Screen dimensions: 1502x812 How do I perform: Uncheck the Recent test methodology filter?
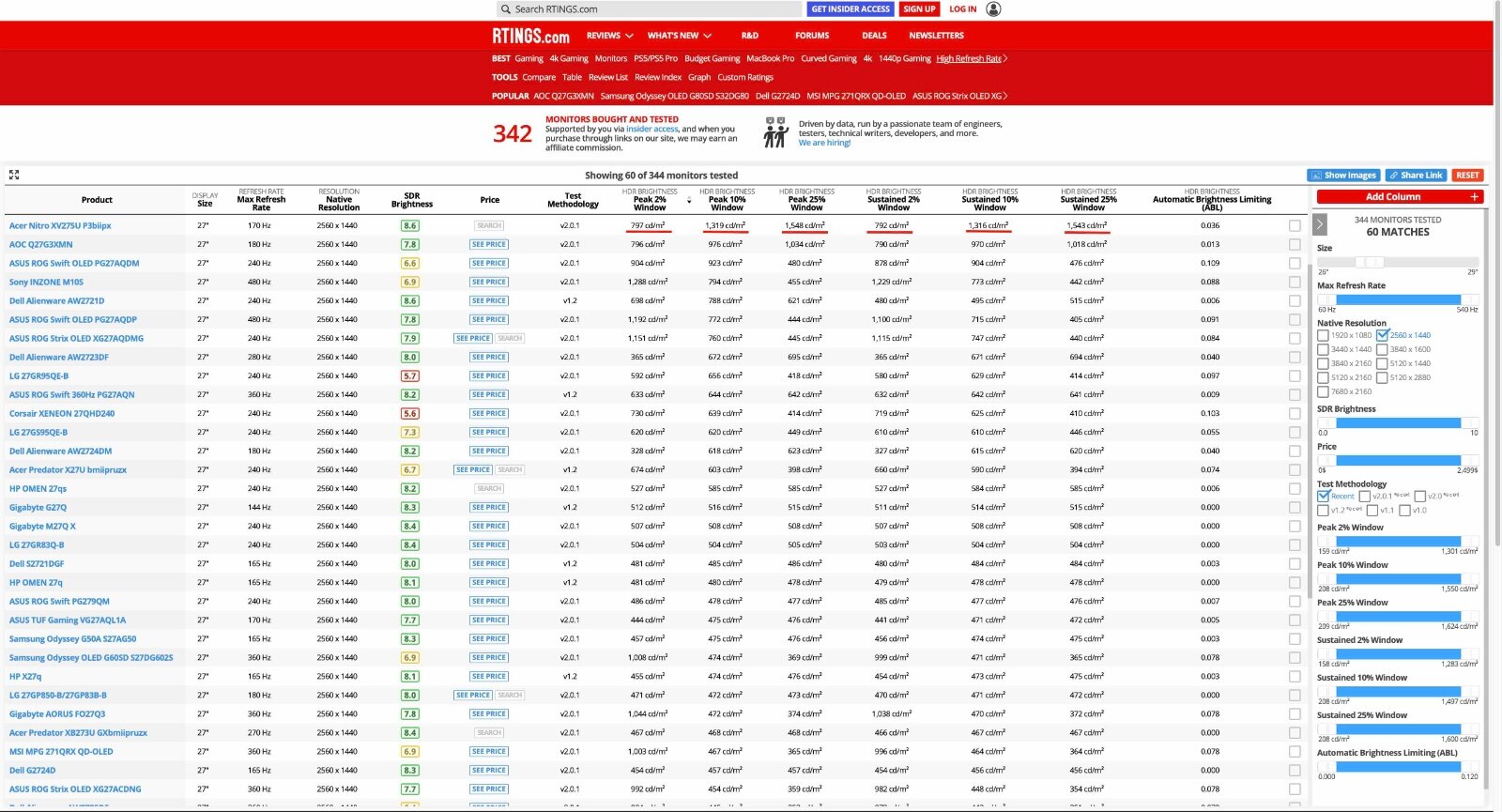(1323, 496)
